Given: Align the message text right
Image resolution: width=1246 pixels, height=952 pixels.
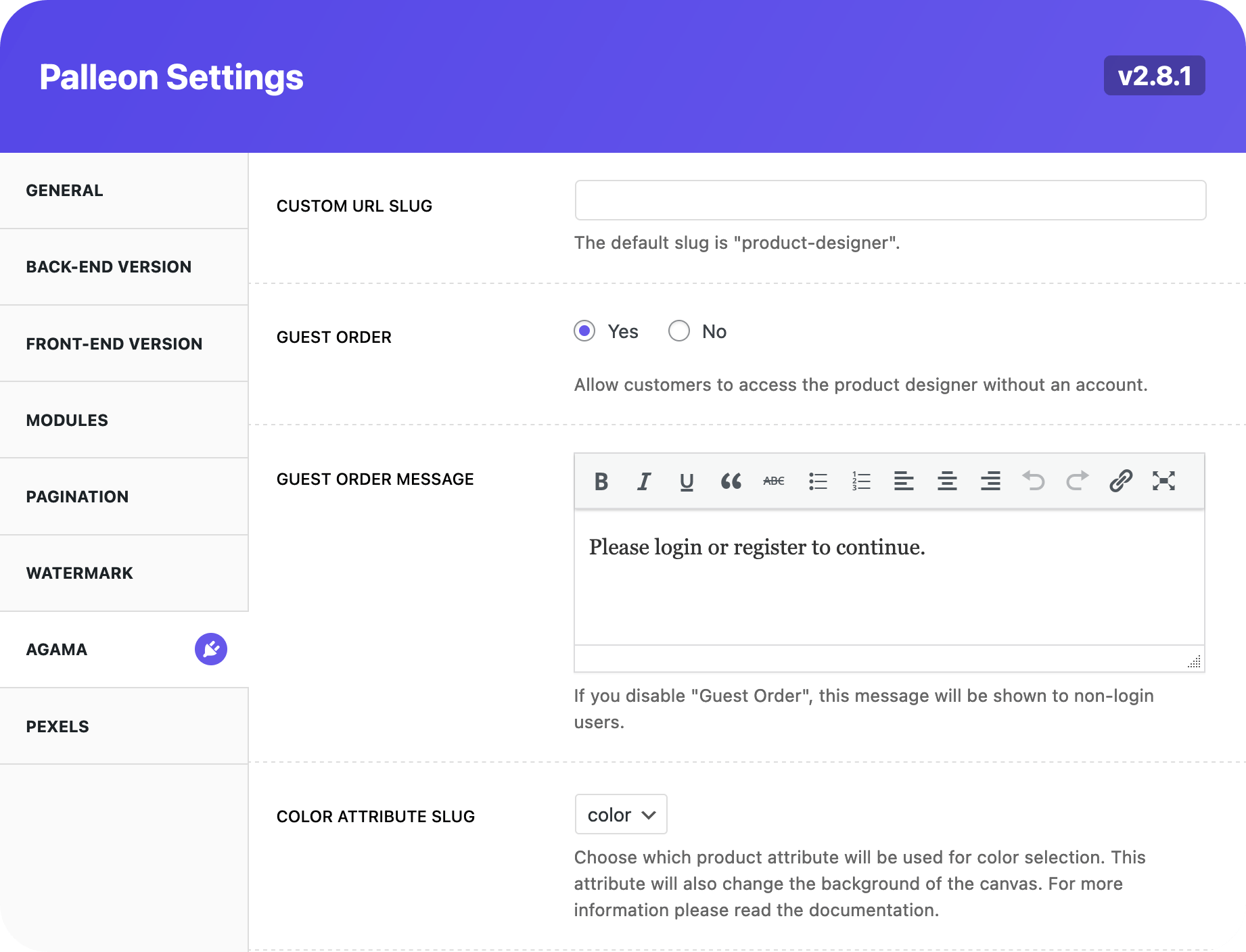Looking at the screenshot, I should point(990,481).
